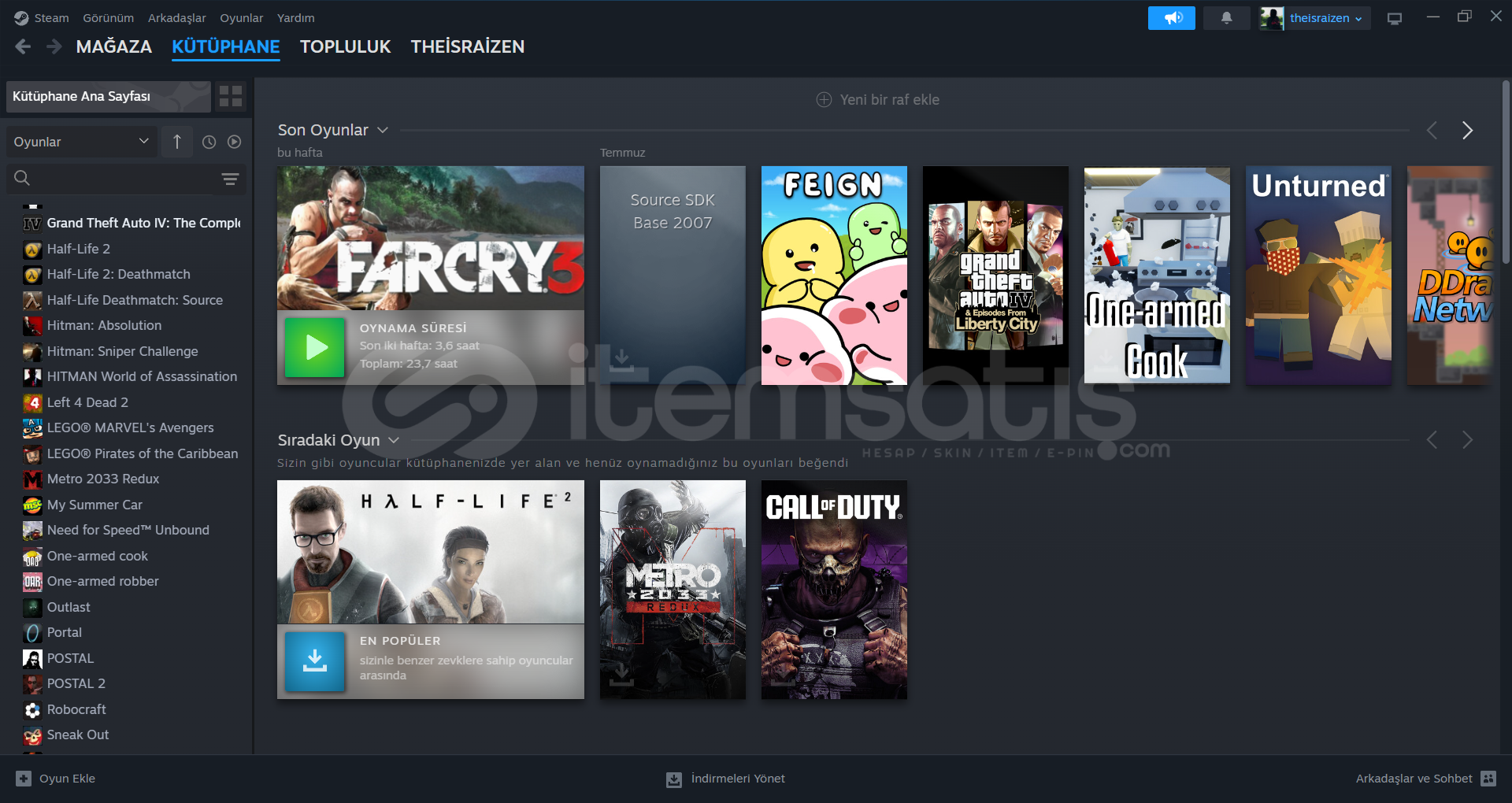Image resolution: width=1512 pixels, height=803 pixels.
Task: Switch to the KÜTÜPHANE tab
Action: click(226, 46)
